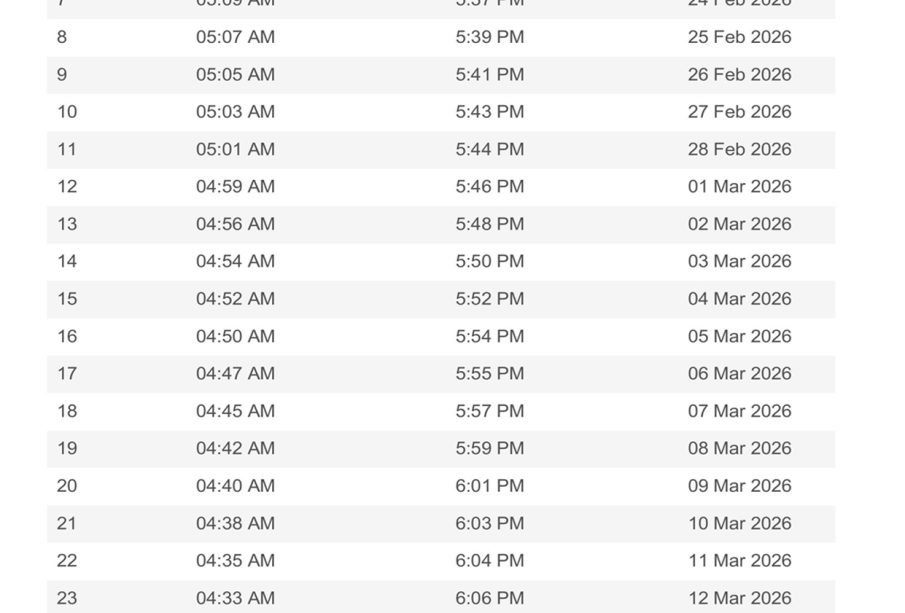Select row number 14 in table

[67, 261]
